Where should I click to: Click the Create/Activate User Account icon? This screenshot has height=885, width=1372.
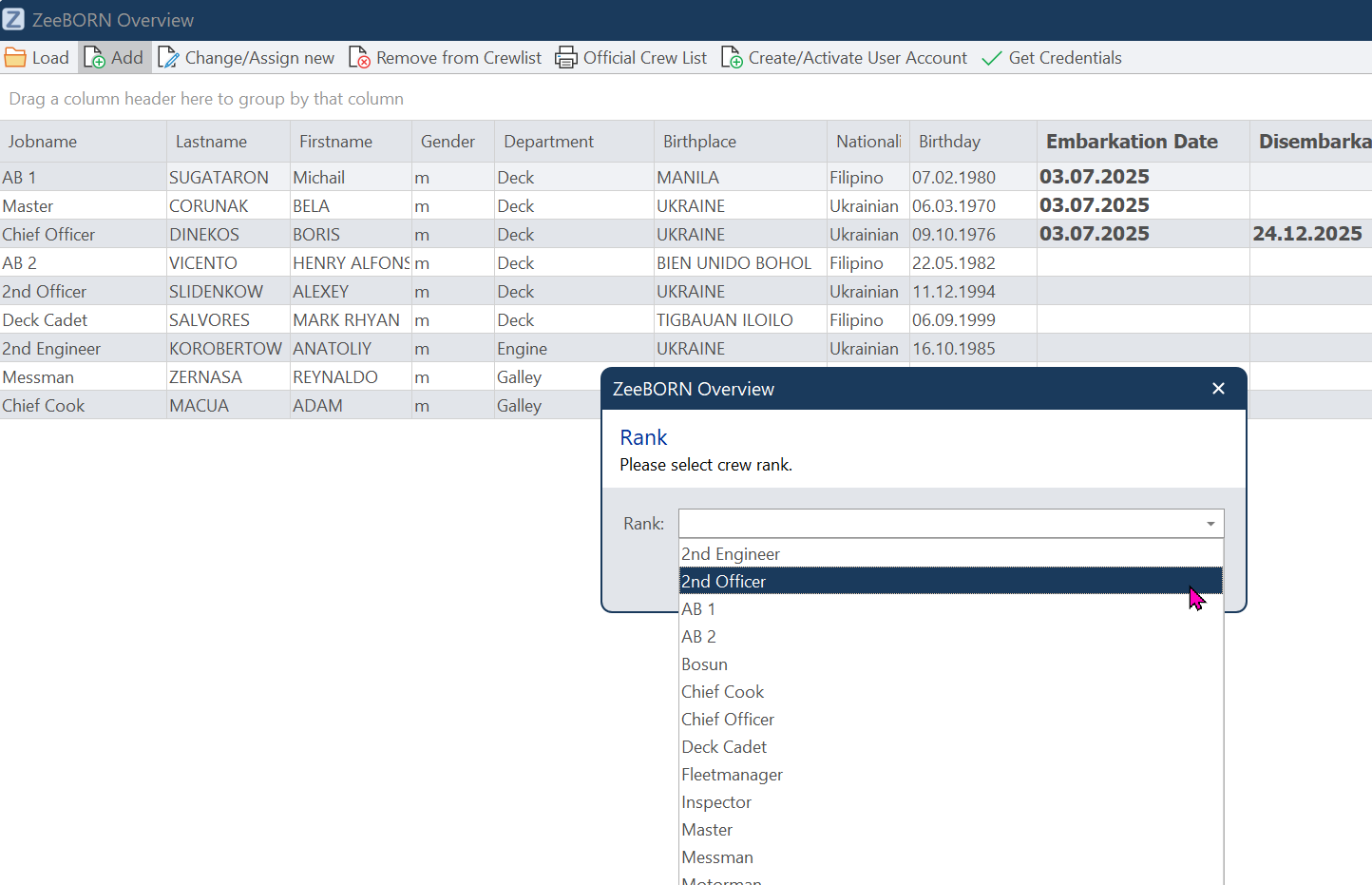click(732, 58)
